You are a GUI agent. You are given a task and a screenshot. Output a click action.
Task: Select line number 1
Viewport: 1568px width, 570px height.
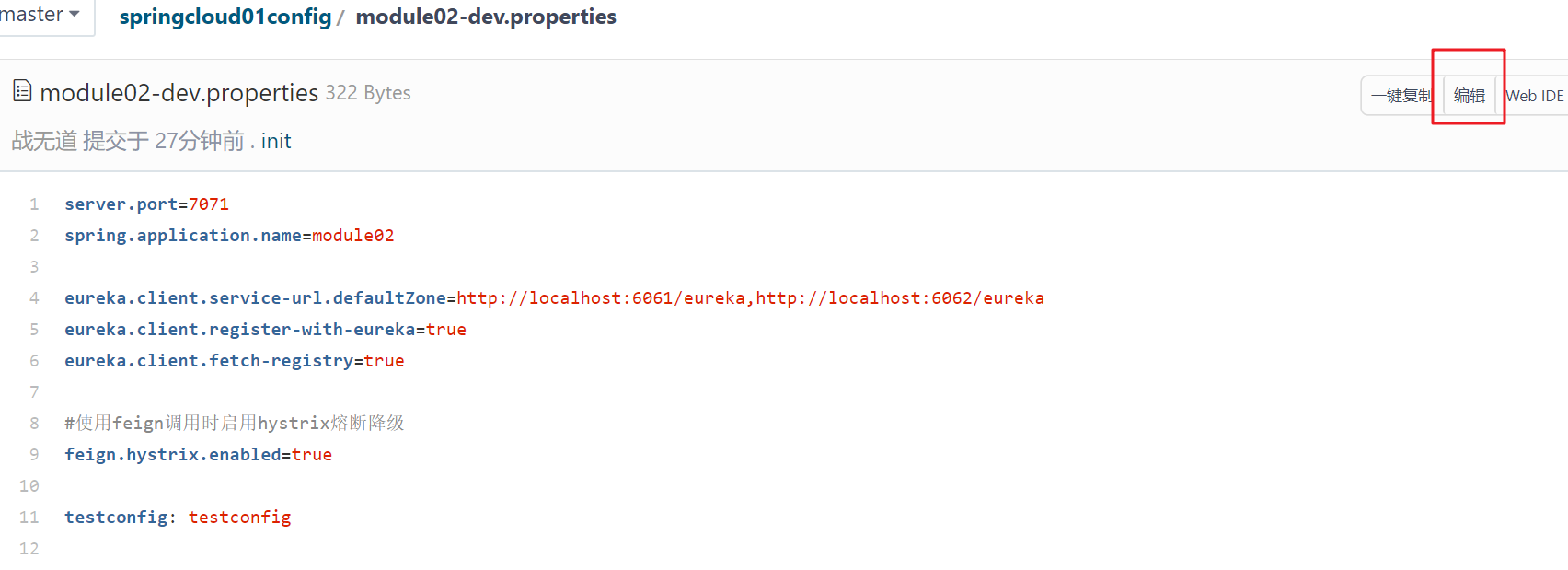pos(34,204)
